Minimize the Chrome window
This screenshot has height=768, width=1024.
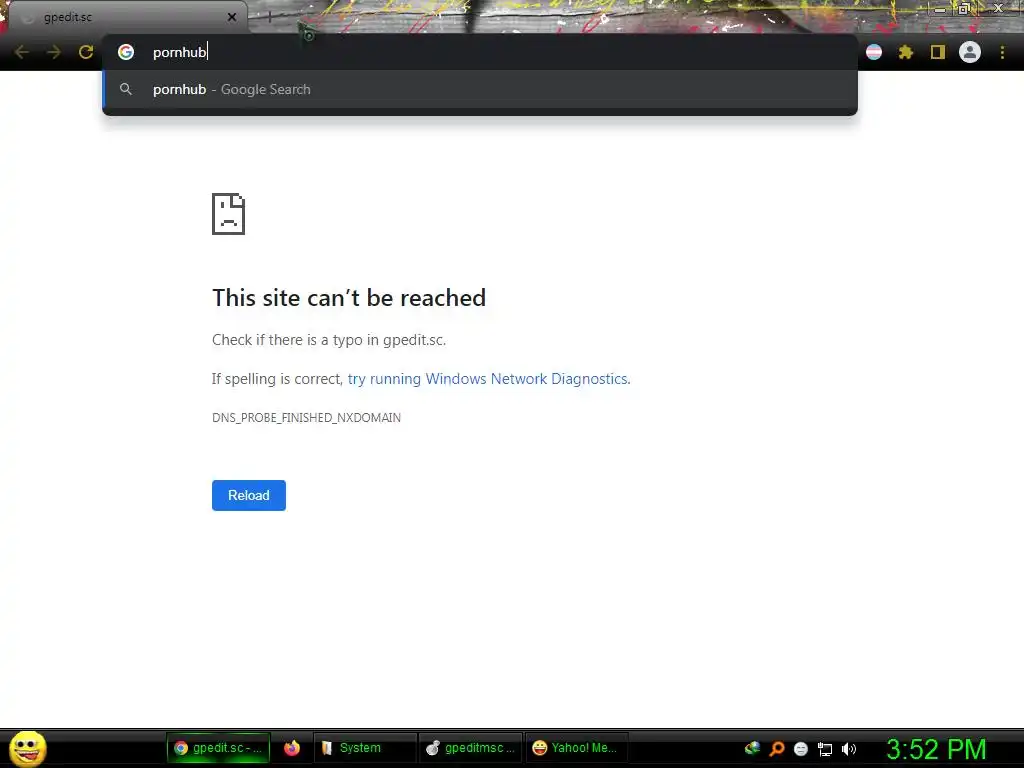pos(939,9)
